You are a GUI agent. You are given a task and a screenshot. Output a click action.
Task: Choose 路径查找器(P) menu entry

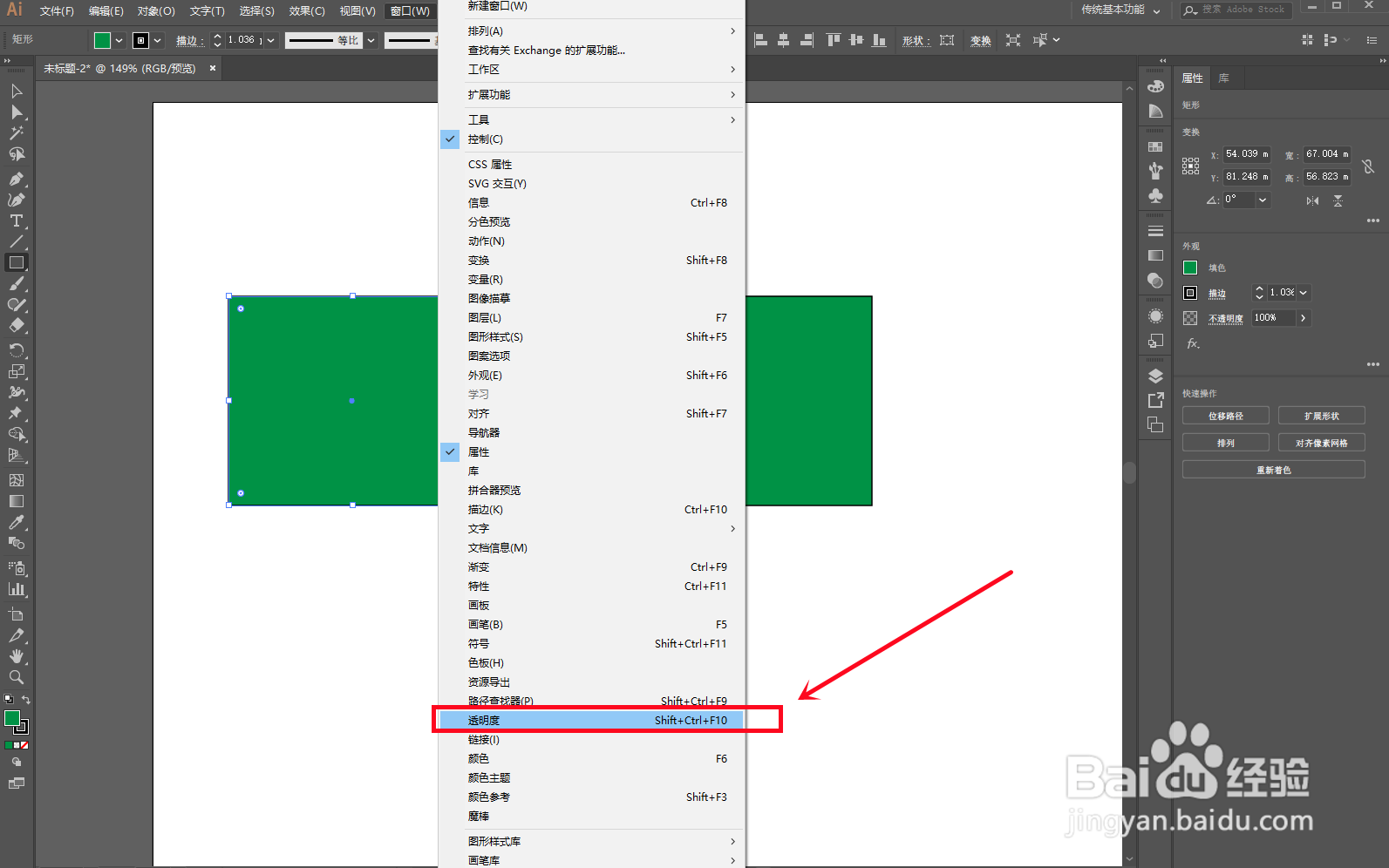592,702
